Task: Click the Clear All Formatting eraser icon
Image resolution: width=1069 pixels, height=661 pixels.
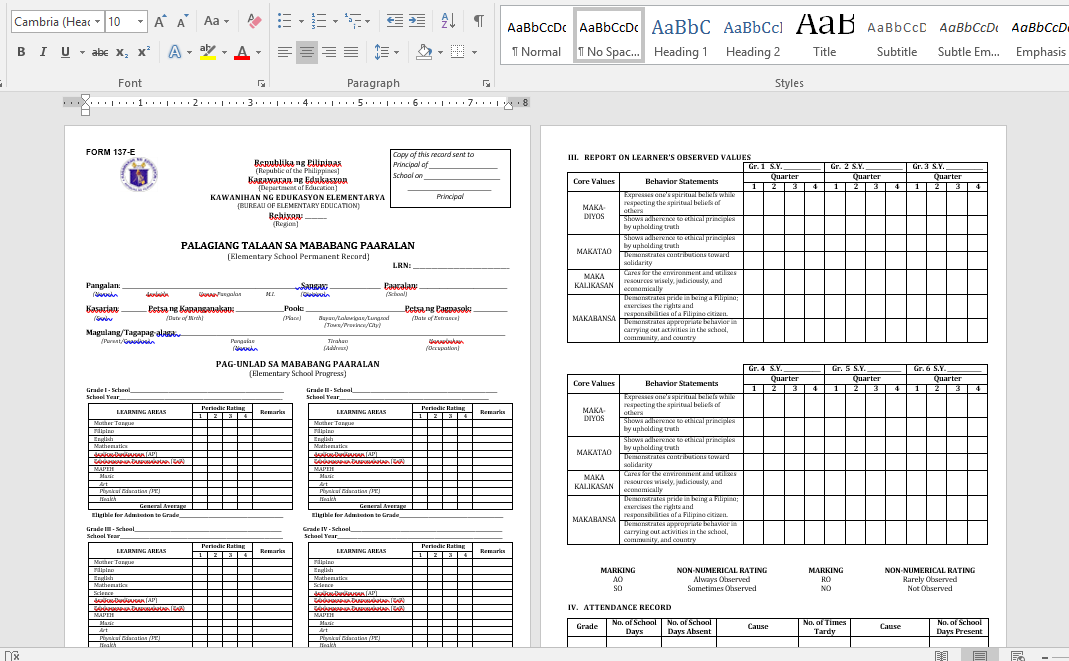Action: coord(254,22)
